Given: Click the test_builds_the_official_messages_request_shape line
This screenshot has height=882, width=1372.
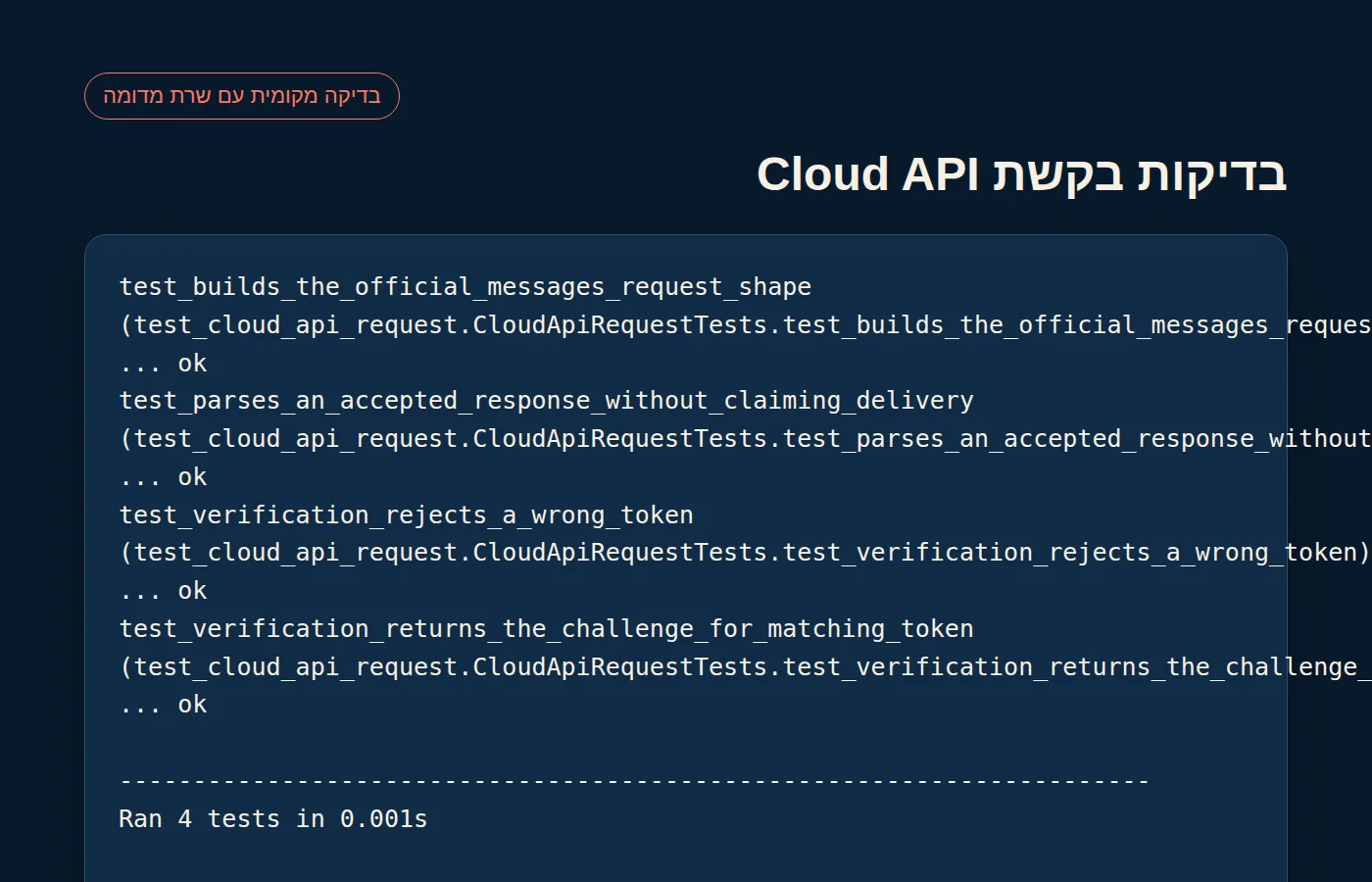Looking at the screenshot, I should point(465,287).
